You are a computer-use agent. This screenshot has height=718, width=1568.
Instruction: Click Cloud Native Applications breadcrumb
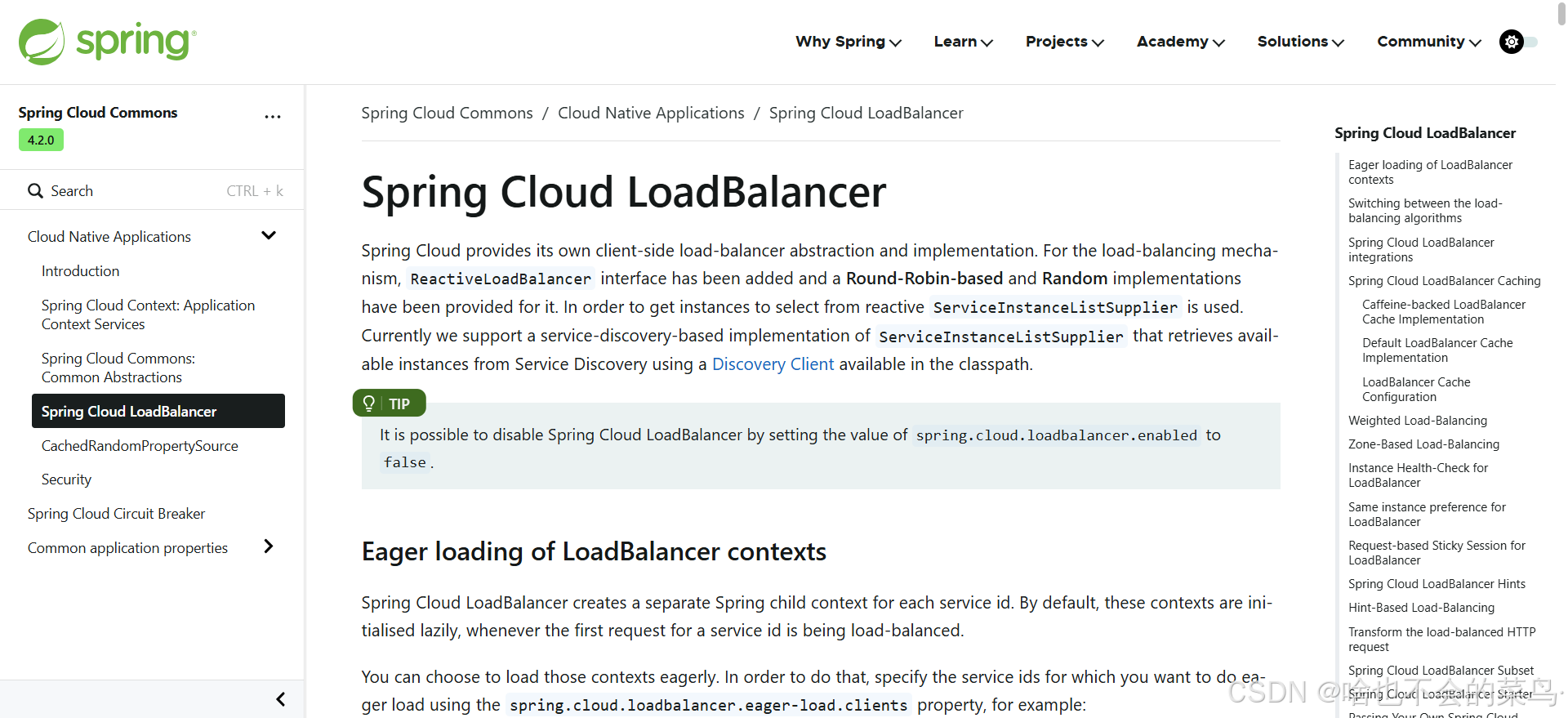tap(651, 113)
